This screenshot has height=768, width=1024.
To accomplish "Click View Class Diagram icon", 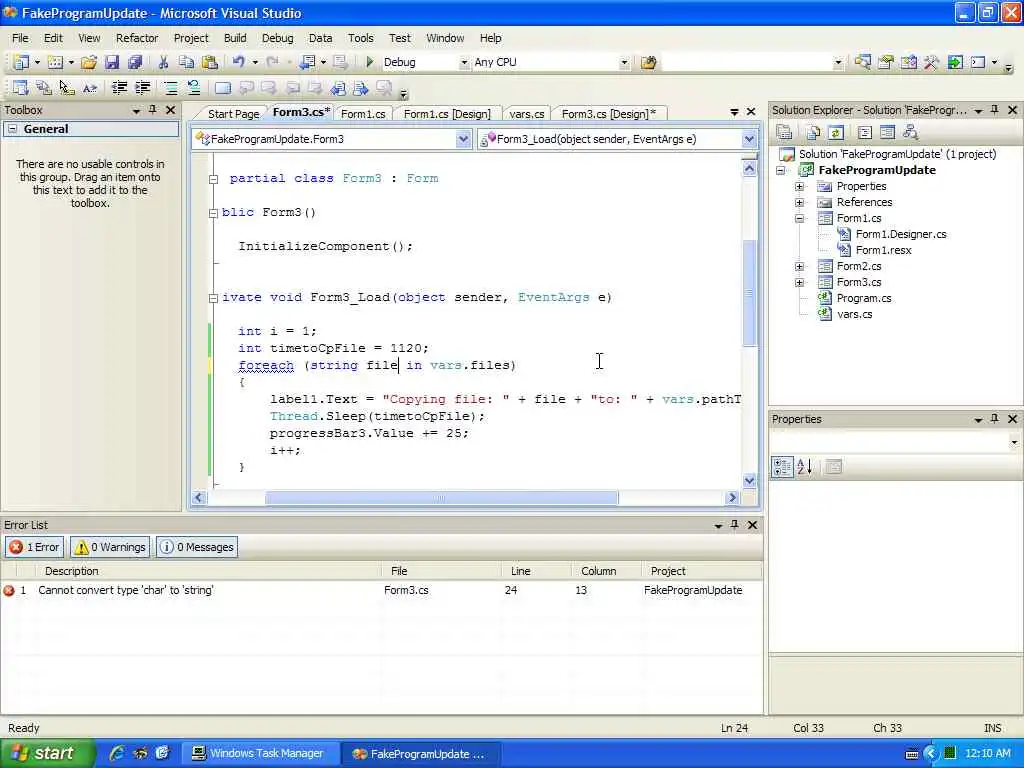I will click(x=910, y=133).
